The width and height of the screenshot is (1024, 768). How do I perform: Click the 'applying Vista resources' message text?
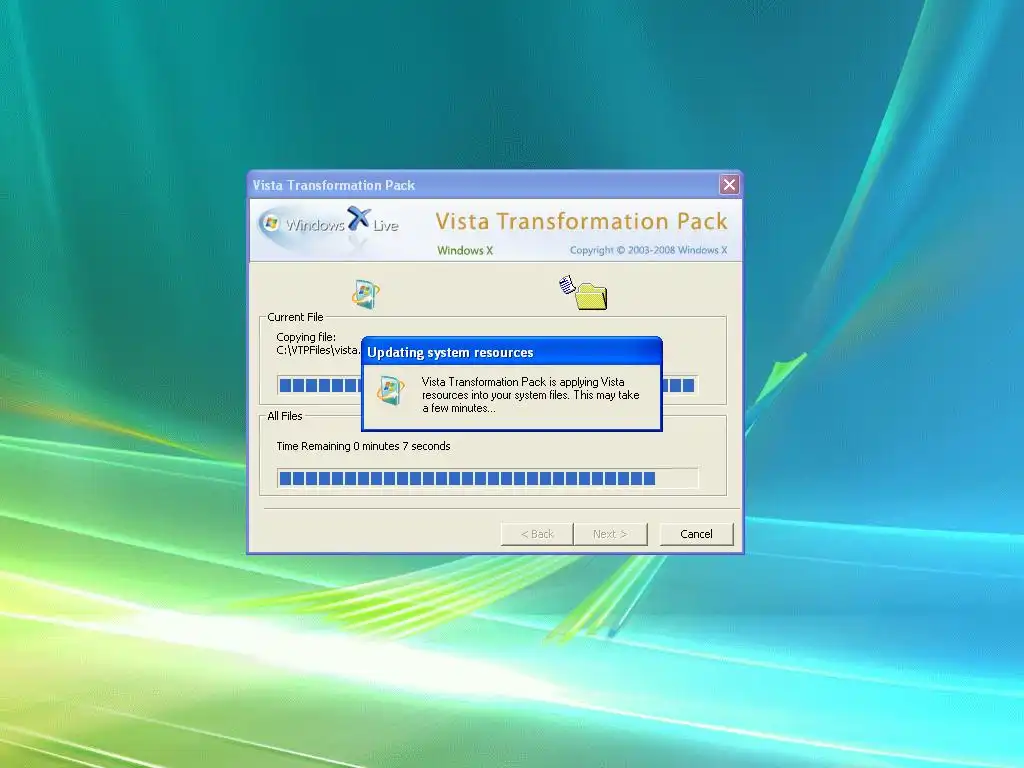530,394
